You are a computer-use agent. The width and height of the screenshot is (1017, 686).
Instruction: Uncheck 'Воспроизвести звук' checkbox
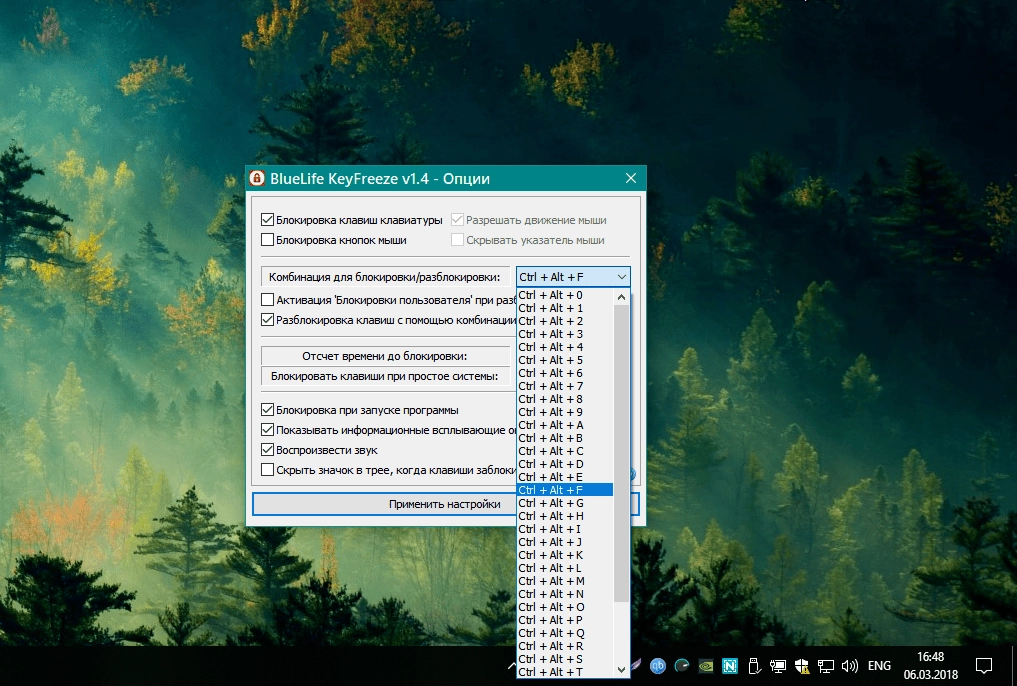[267, 450]
